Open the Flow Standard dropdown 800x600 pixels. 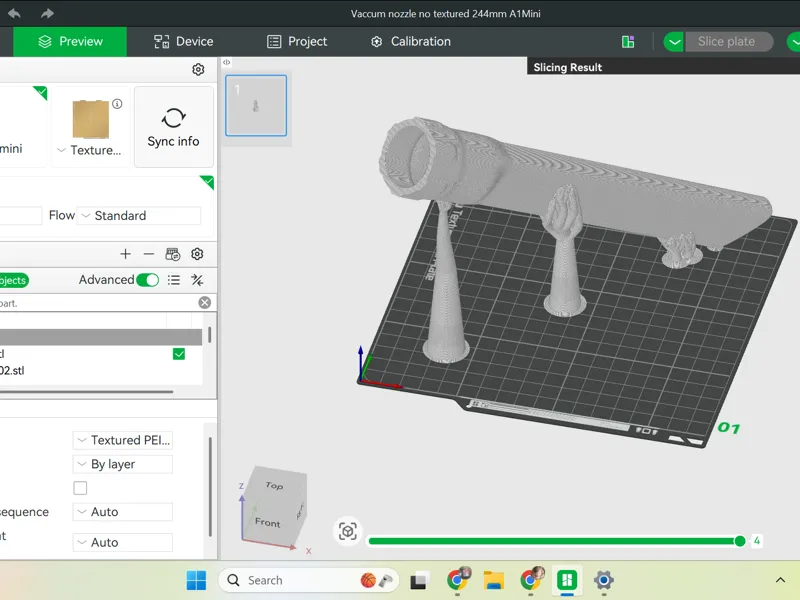pyautogui.click(x=139, y=215)
